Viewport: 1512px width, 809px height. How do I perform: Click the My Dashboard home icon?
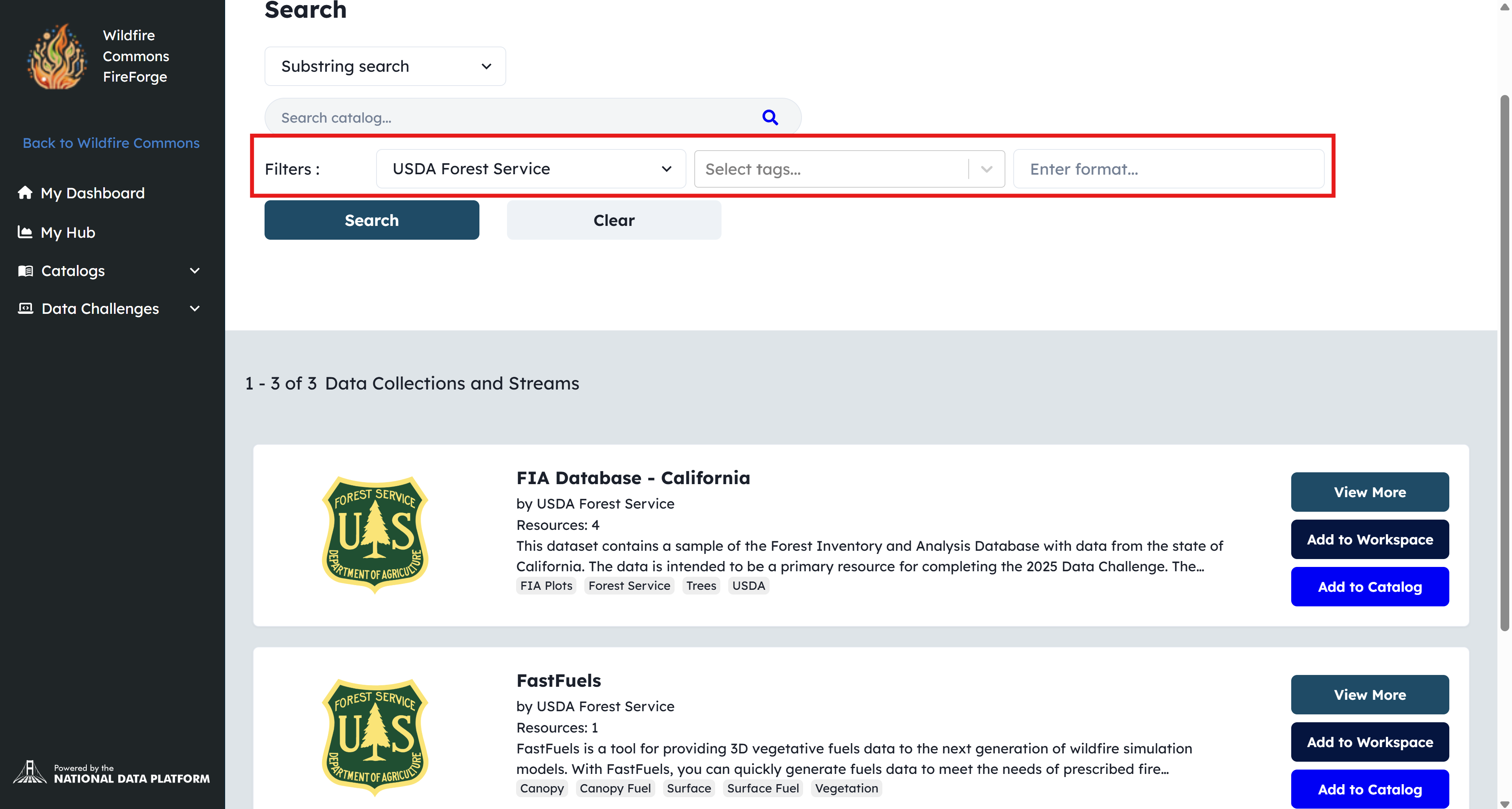coord(25,192)
